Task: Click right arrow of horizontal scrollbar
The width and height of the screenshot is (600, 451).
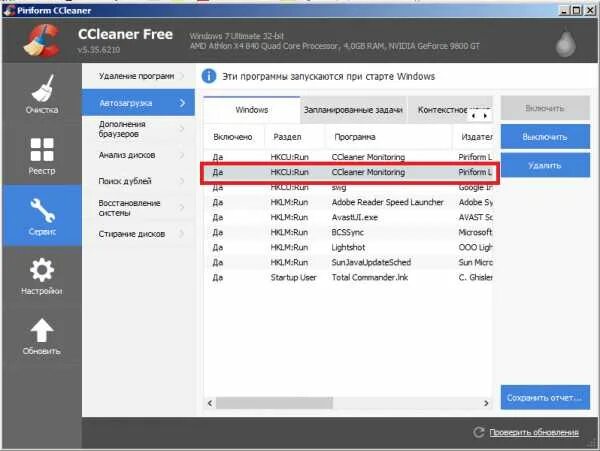Action: pyautogui.click(x=486, y=403)
